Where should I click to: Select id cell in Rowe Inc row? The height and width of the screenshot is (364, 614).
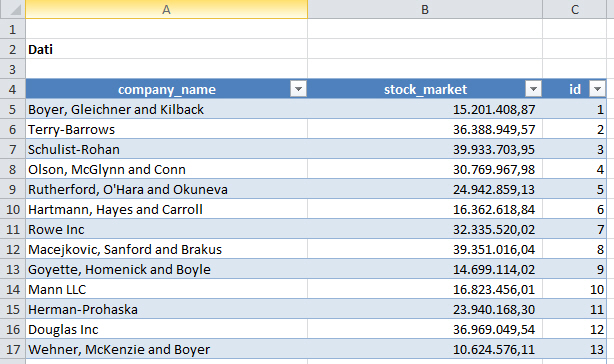click(574, 229)
